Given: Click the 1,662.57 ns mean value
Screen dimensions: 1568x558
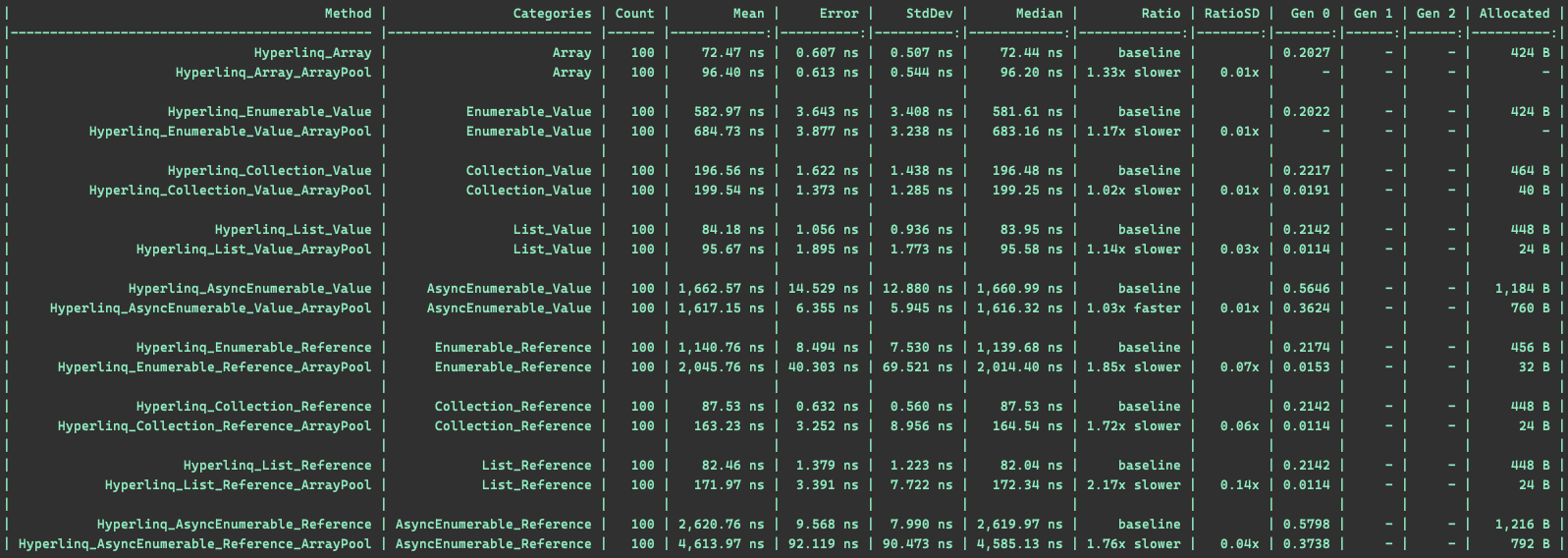Looking at the screenshot, I should coord(722,289).
